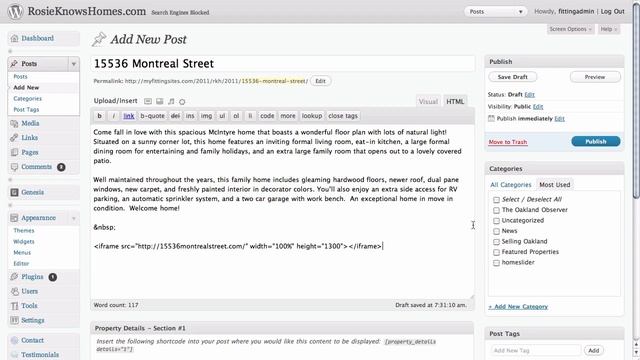Screen dimensions: 640x360
Task: Open the Widgets submenu item
Action: point(24,242)
